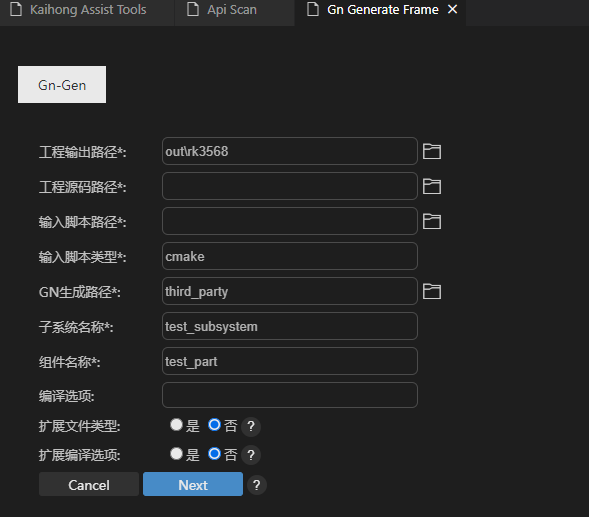Switch to Kaihong Assist Tools tab

pyautogui.click(x=87, y=9)
